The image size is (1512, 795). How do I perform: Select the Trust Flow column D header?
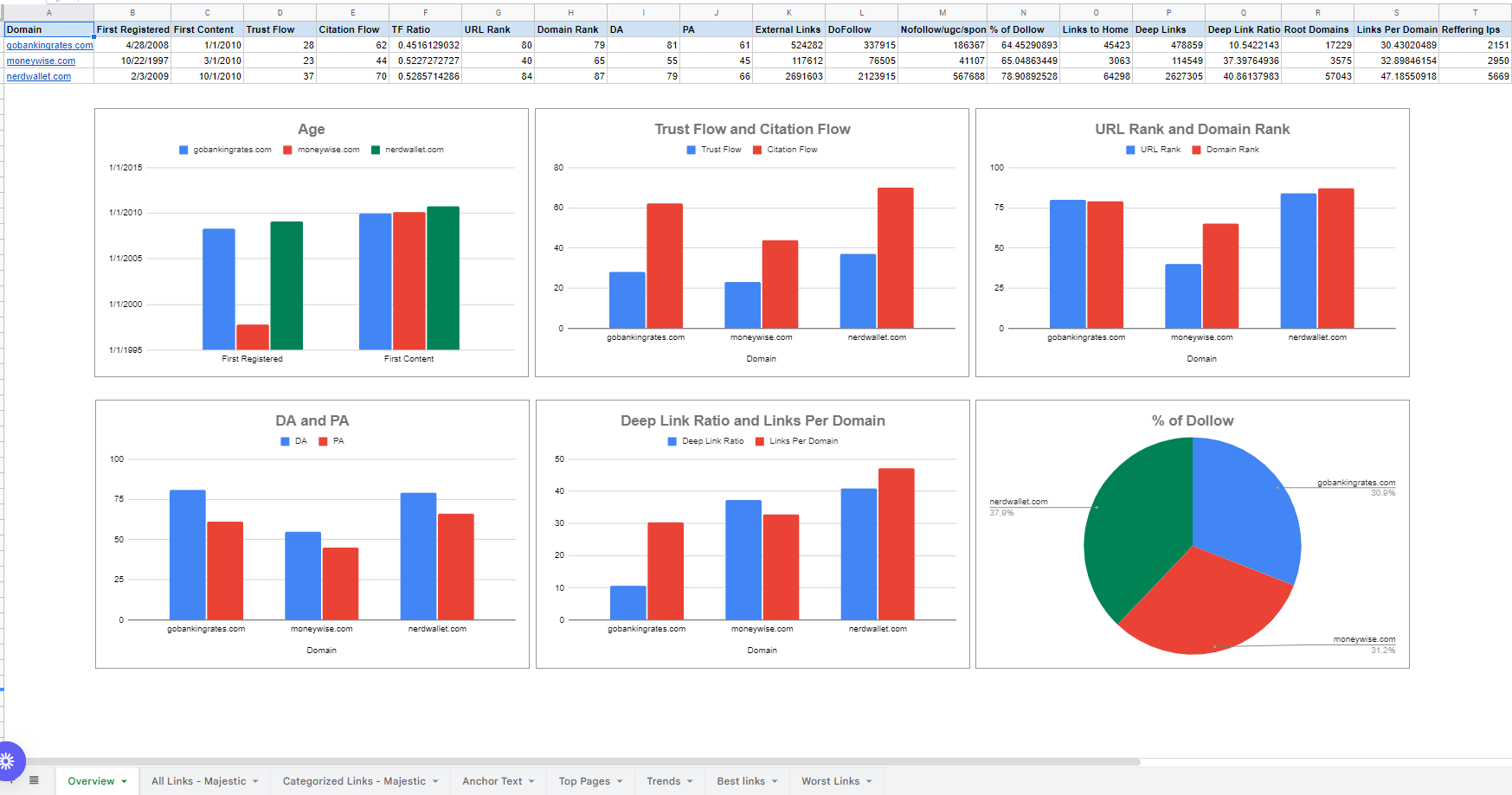point(279,12)
